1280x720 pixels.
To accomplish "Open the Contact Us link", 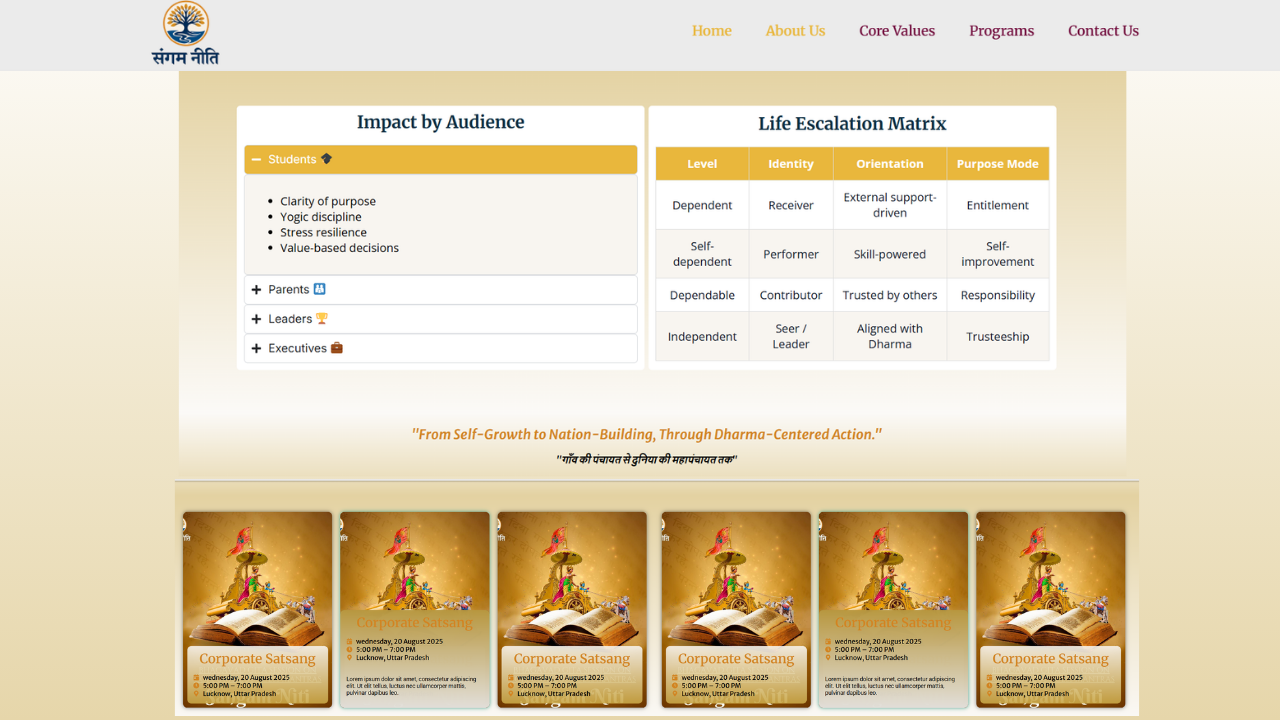I will tap(1103, 31).
